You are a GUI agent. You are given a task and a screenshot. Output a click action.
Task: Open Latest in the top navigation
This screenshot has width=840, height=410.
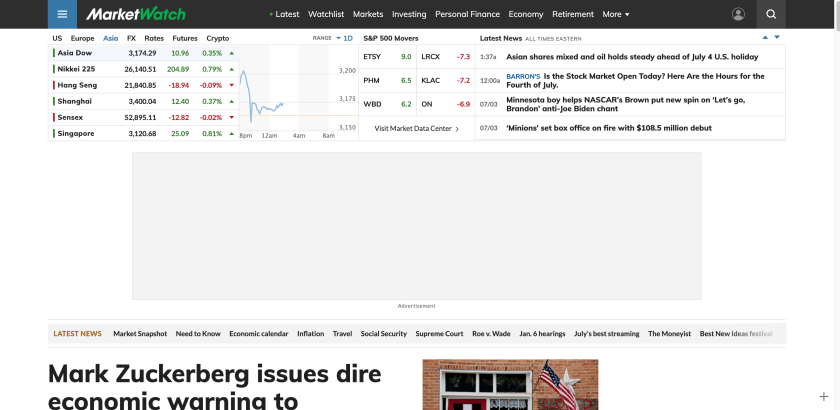[287, 14]
